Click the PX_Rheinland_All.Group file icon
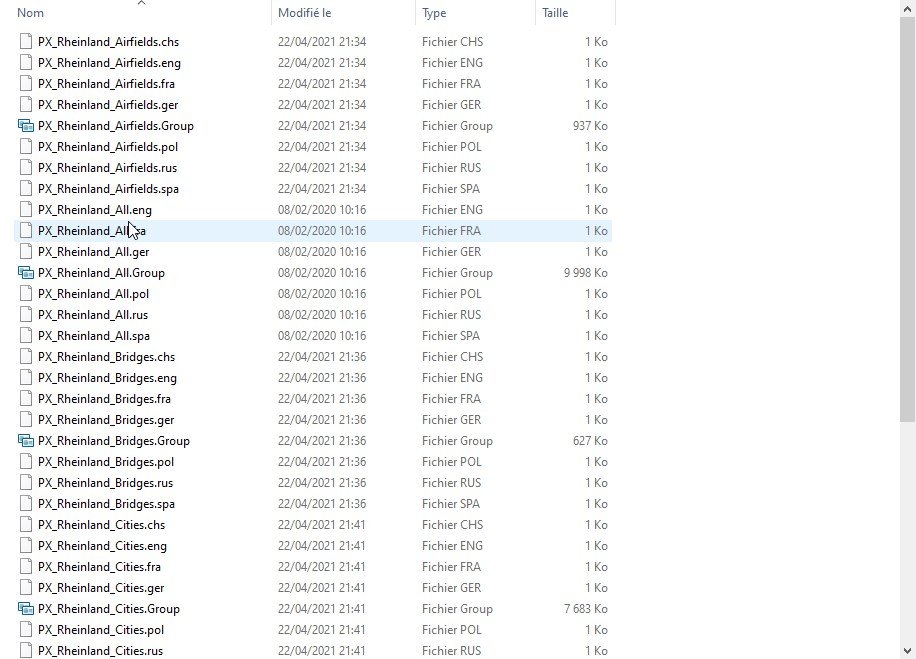Image resolution: width=916 pixels, height=659 pixels. pyautogui.click(x=26, y=273)
